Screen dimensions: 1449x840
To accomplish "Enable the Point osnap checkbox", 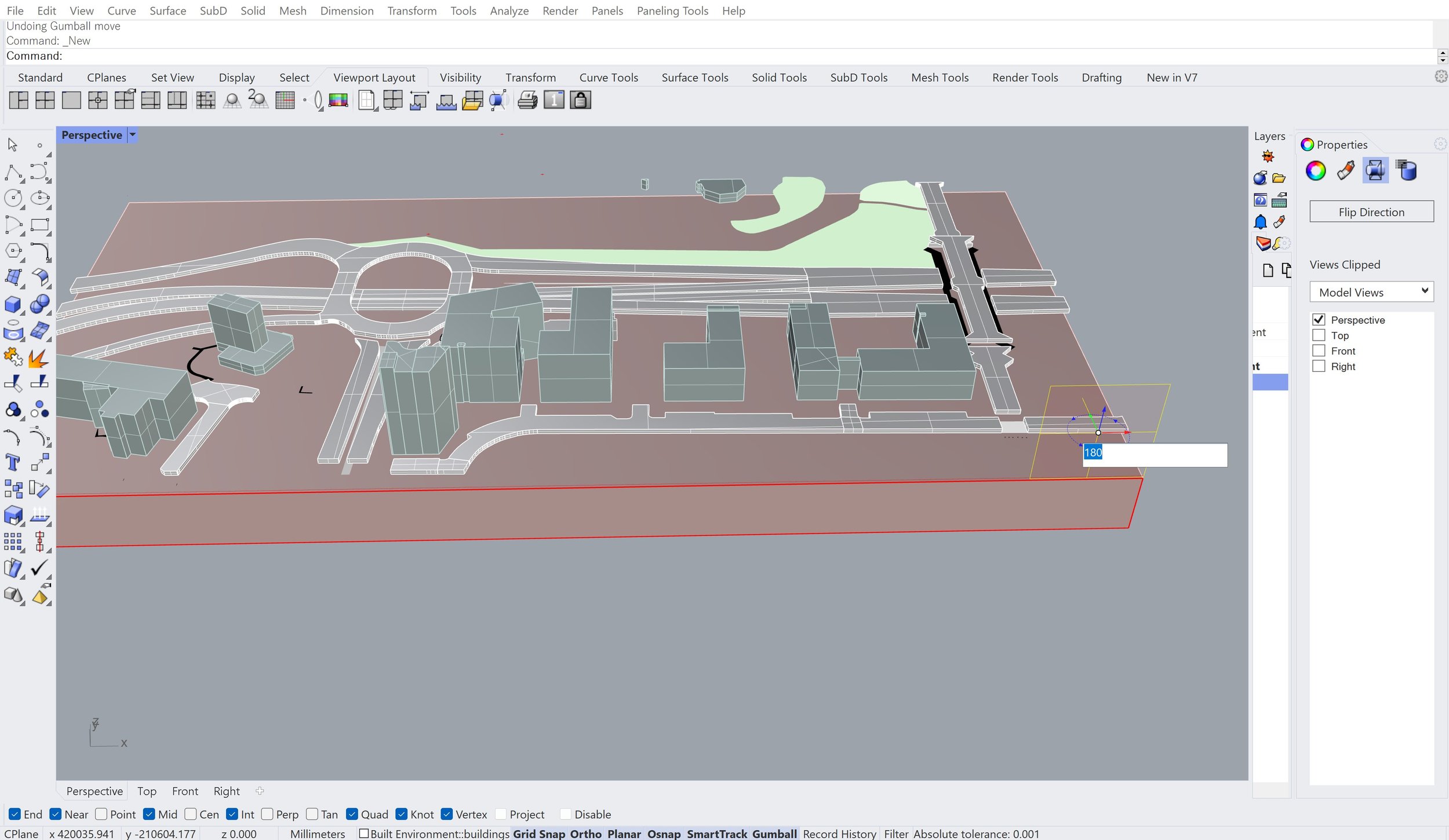I will pos(101,814).
